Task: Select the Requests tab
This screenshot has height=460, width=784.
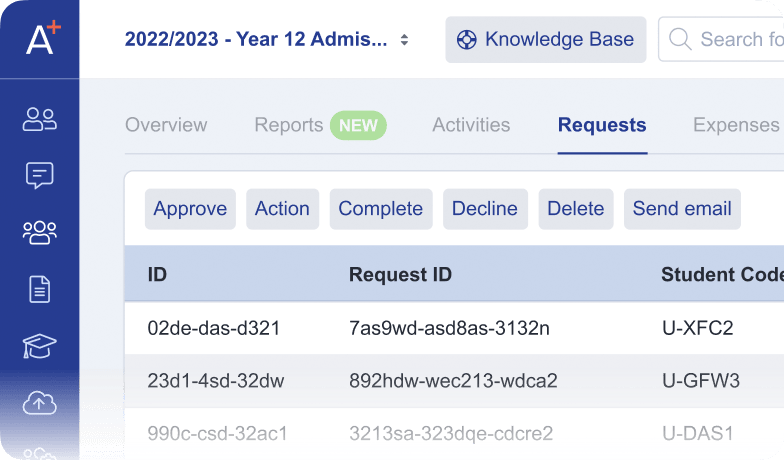Action: [602, 125]
